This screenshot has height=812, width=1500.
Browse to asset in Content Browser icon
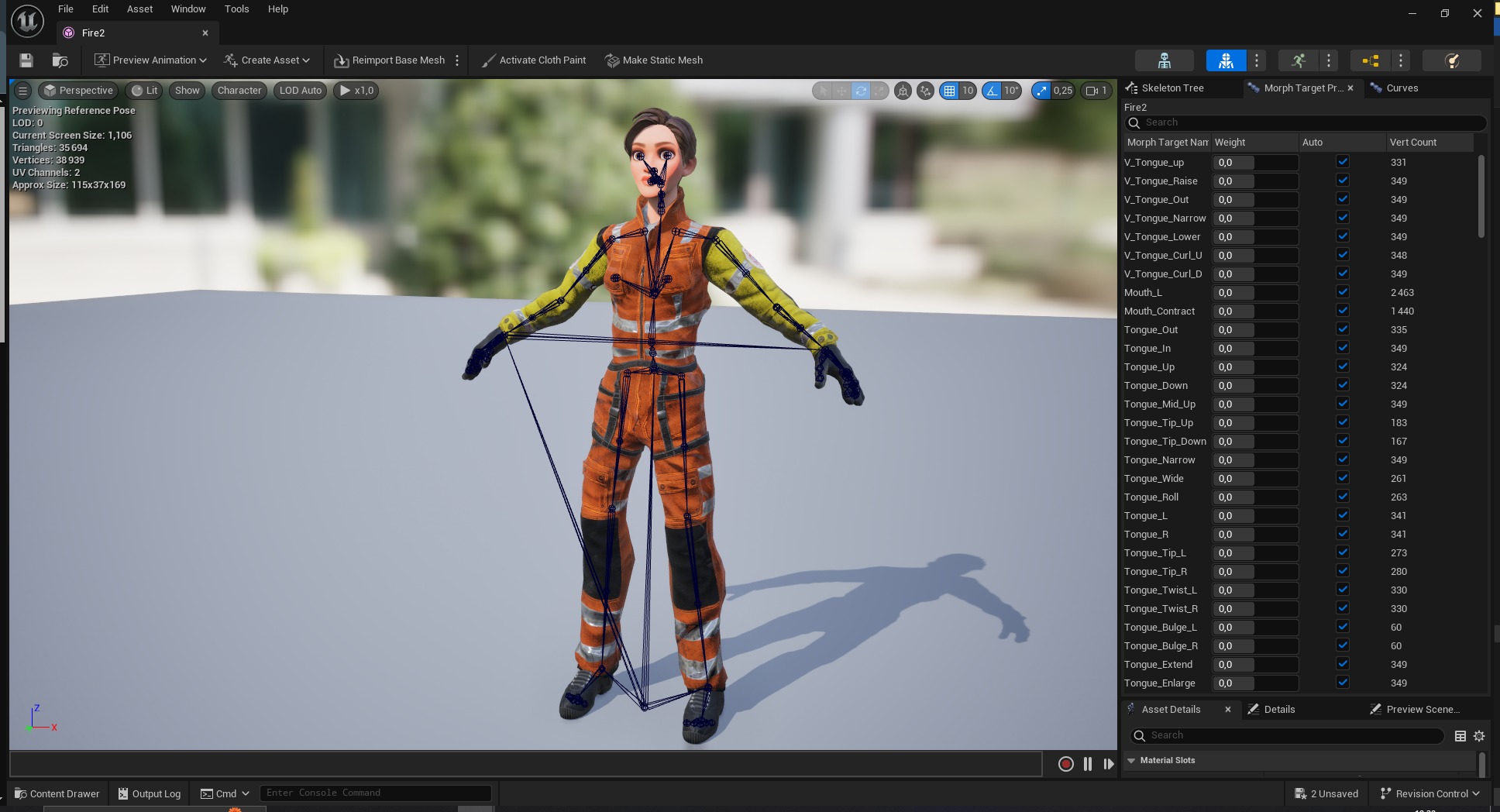pos(60,60)
